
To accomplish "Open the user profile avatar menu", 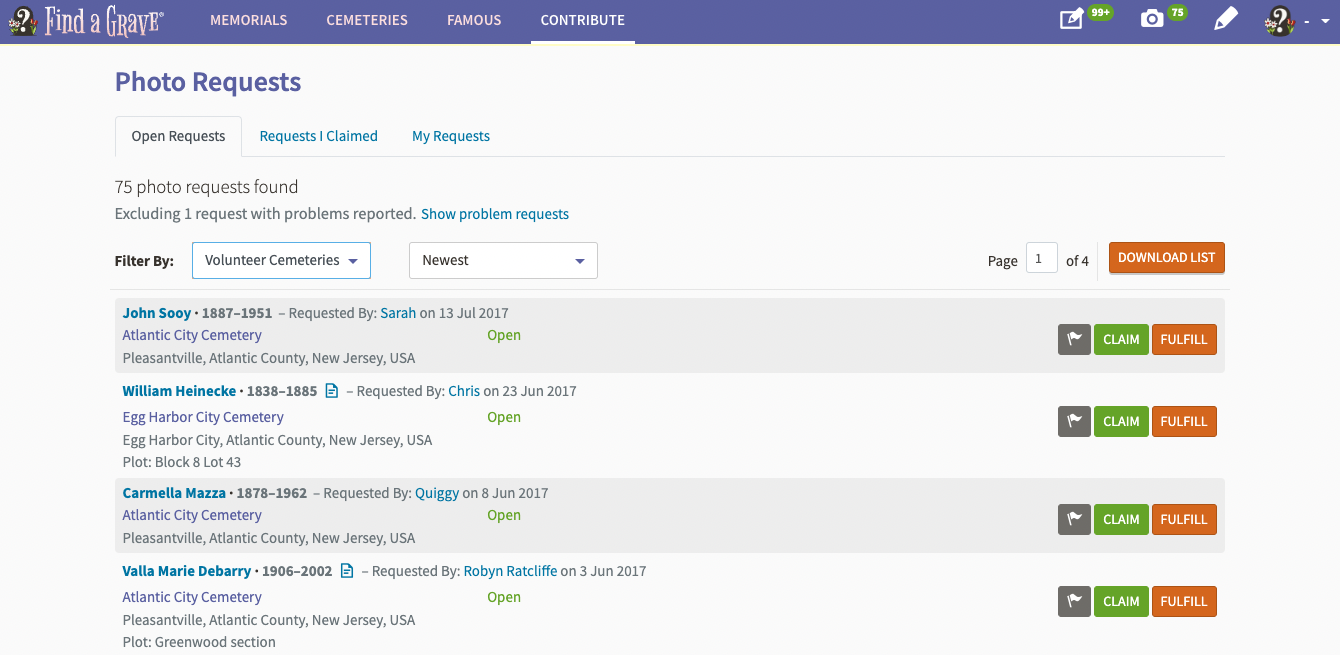I will tap(1279, 20).
